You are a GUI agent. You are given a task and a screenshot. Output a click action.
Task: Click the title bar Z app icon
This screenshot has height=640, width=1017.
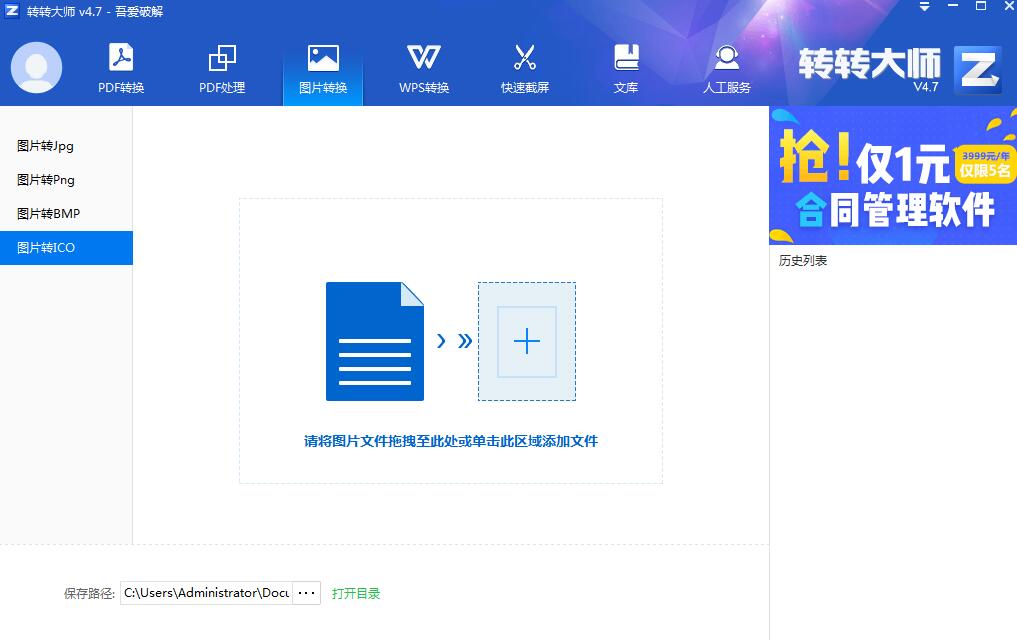click(12, 10)
